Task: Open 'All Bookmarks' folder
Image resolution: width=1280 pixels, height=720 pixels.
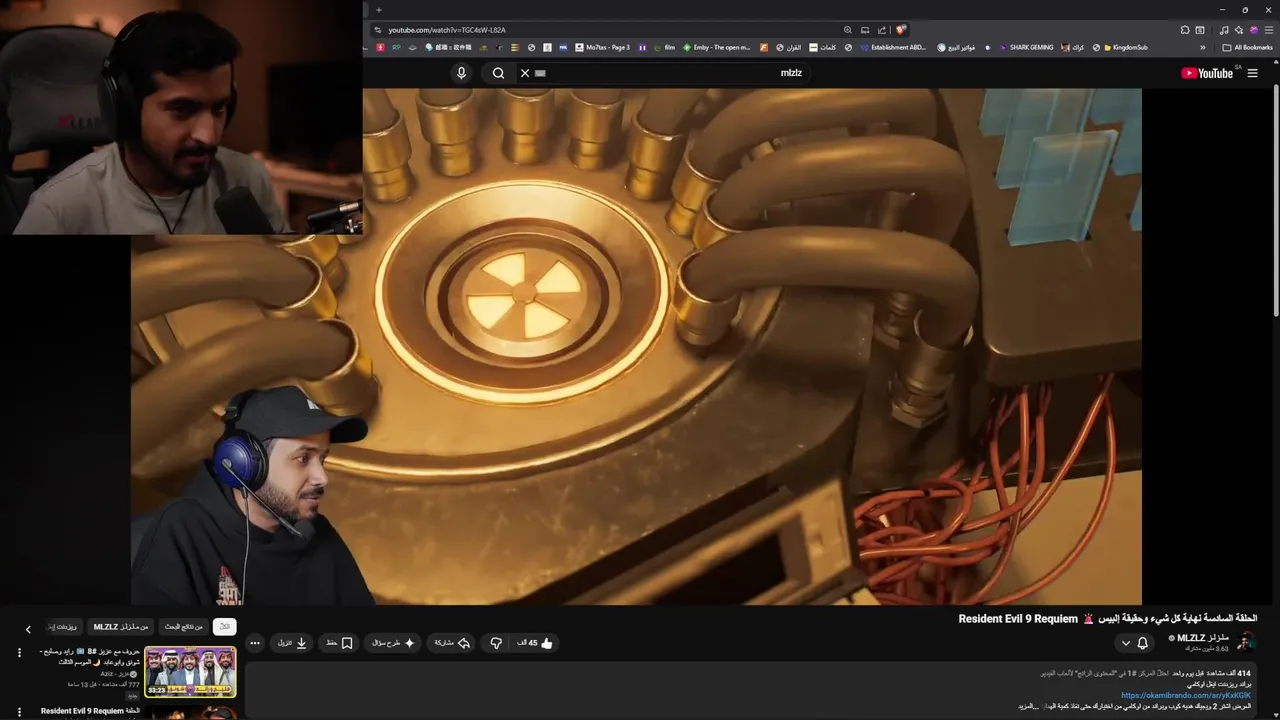Action: (1247, 47)
